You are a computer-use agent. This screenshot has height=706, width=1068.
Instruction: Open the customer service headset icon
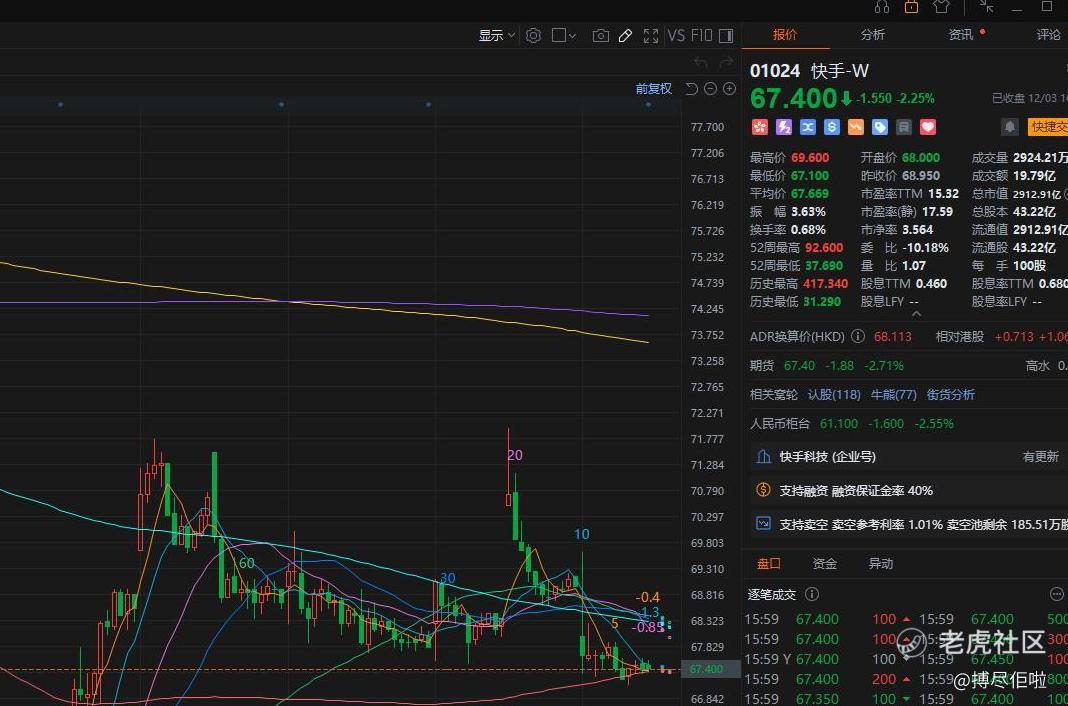point(881,7)
